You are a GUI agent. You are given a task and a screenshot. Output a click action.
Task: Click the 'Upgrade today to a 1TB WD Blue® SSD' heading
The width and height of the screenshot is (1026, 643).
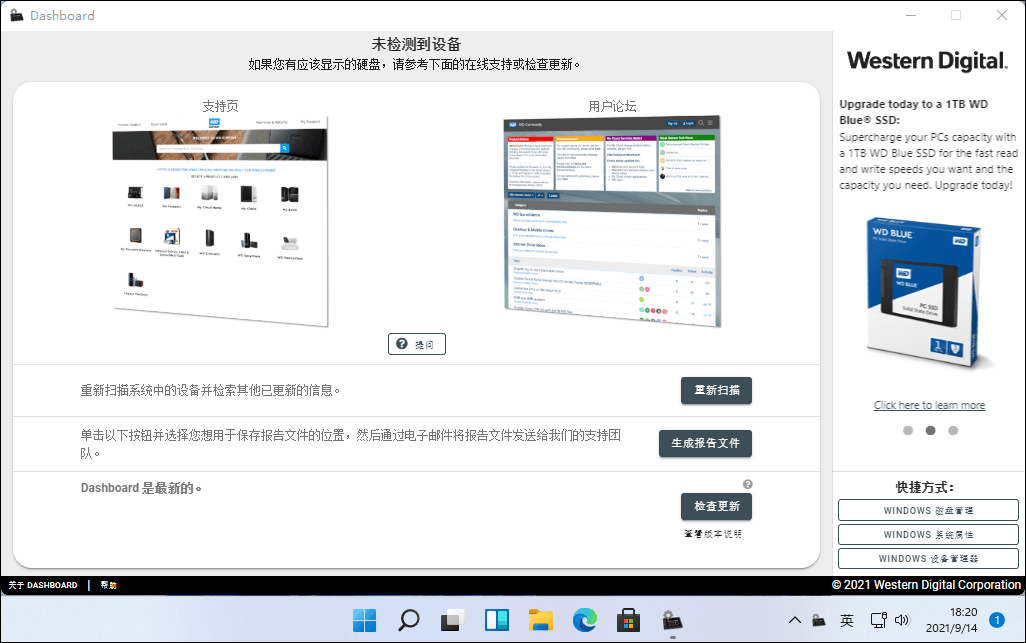coord(913,112)
